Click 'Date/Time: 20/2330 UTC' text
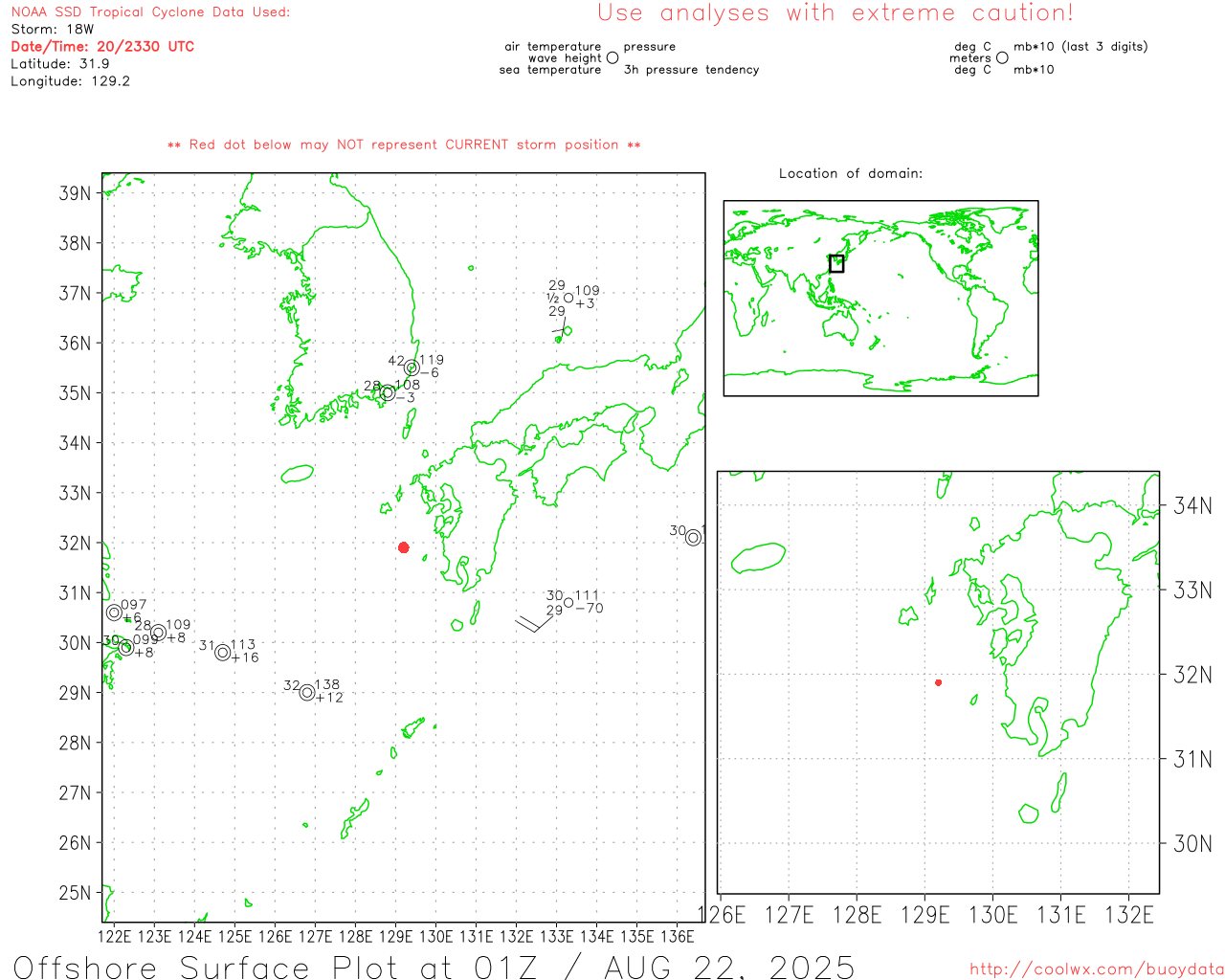This screenshot has width=1225, height=980. (102, 47)
